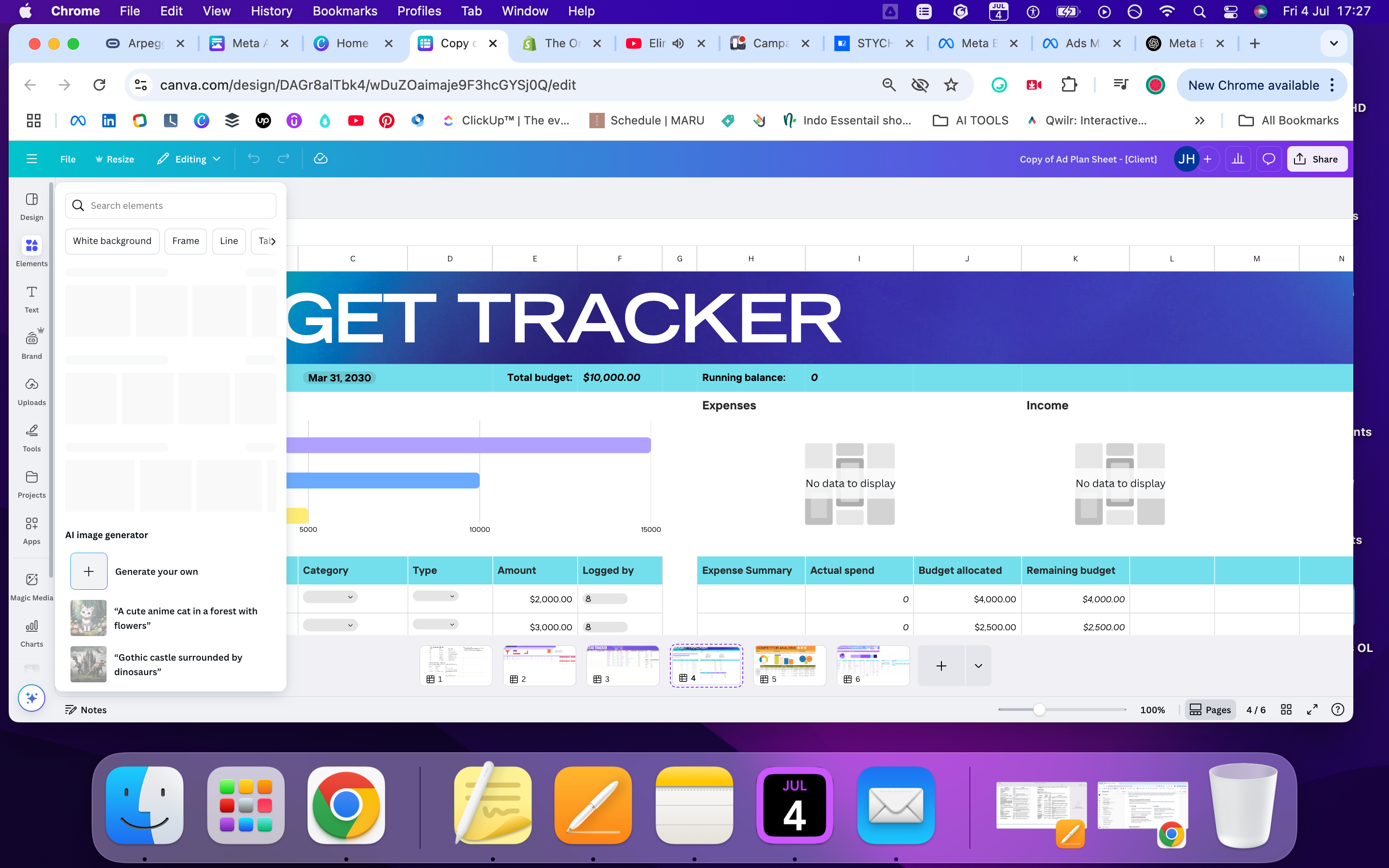
Task: Open page 5 thumbnail
Action: tap(790, 666)
